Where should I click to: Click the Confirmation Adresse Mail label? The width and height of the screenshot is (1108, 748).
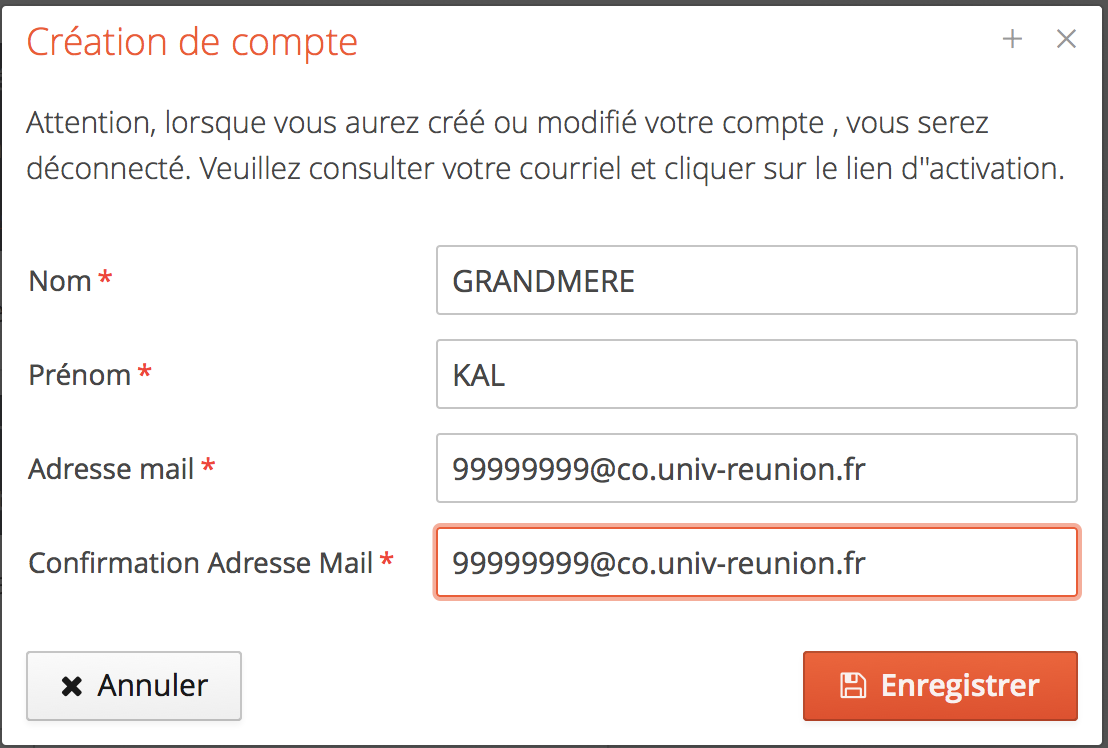[201, 563]
